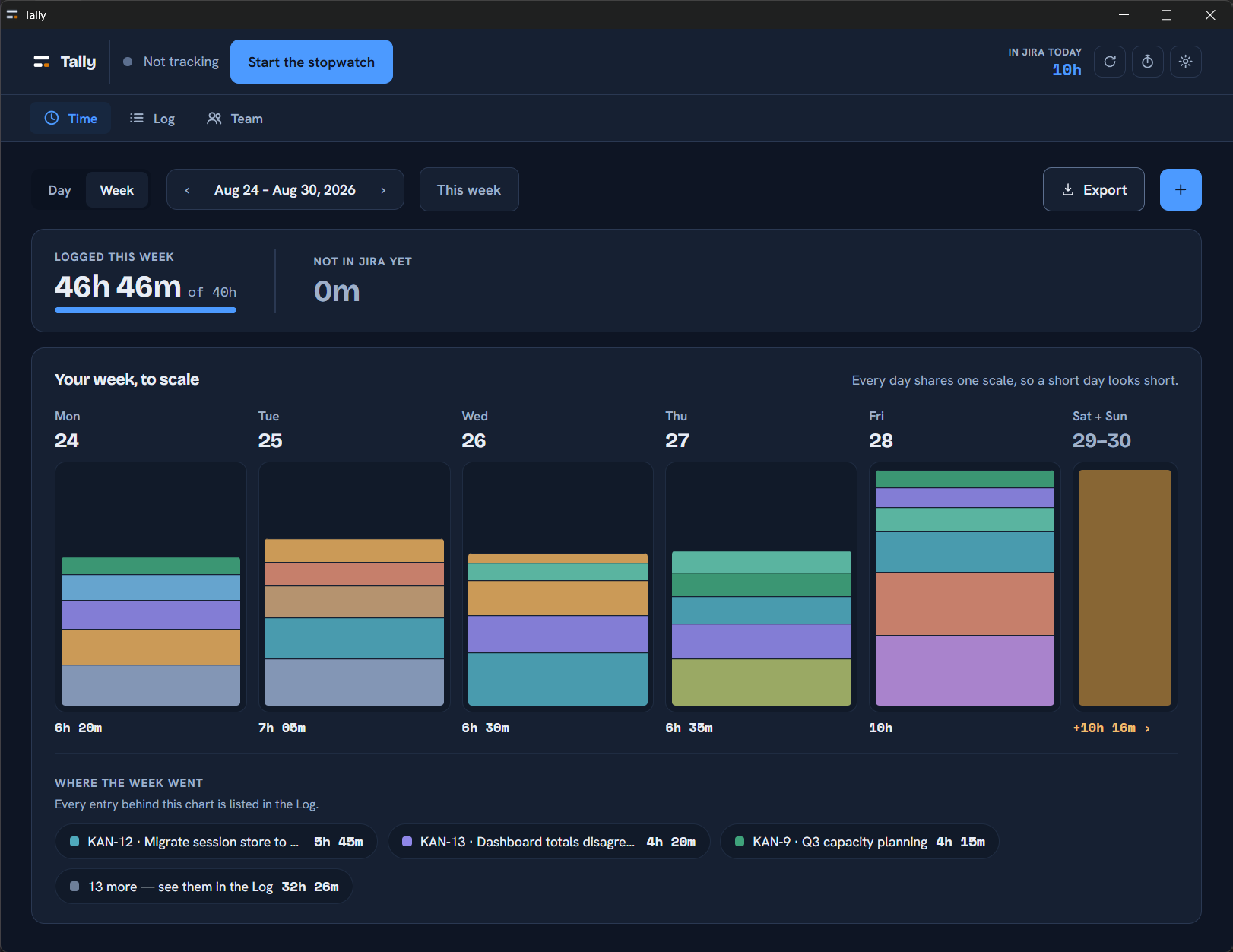Image resolution: width=1233 pixels, height=952 pixels.
Task: Open KAN-9 Q3 capacity planning chip
Action: [860, 842]
